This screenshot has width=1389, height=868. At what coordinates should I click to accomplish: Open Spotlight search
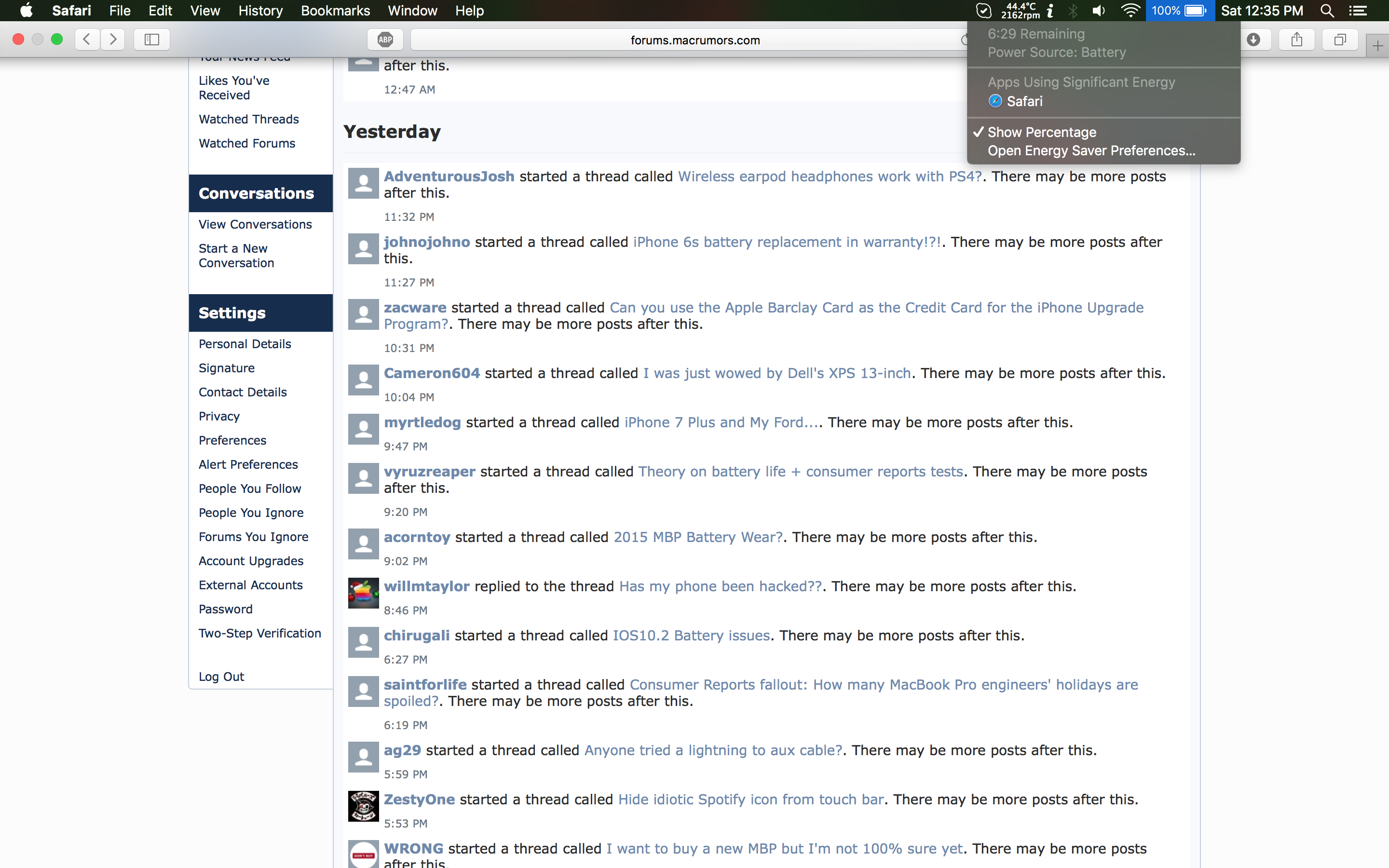click(x=1327, y=10)
